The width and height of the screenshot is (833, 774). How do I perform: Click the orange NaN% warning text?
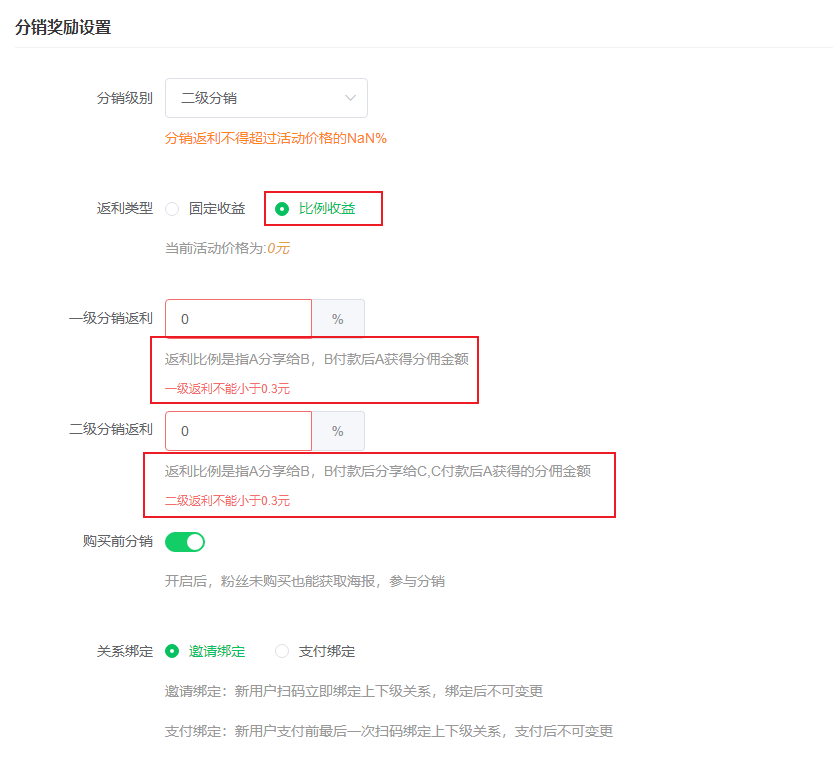pos(280,140)
